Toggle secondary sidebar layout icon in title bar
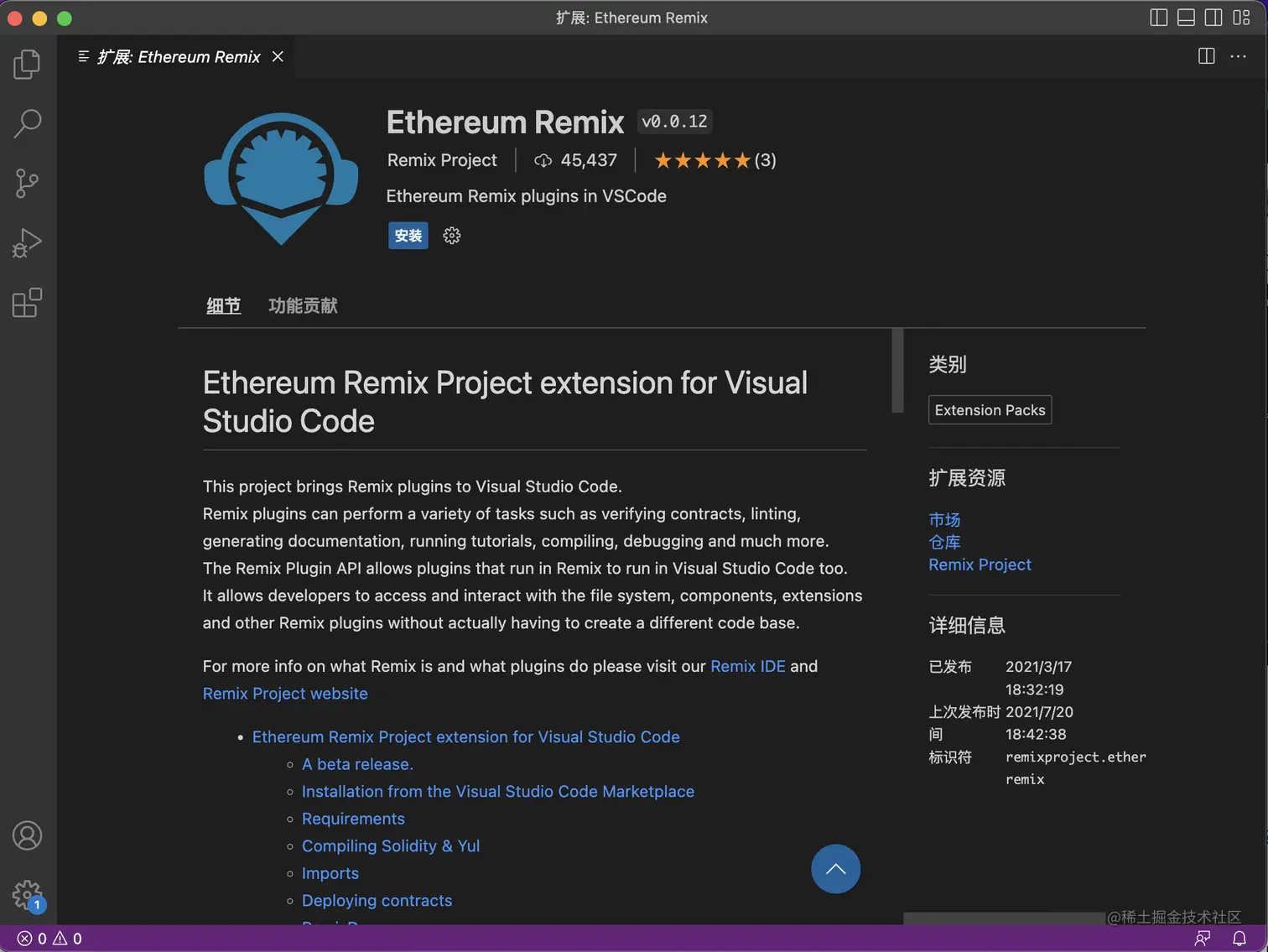The height and width of the screenshot is (952, 1268). click(1213, 18)
